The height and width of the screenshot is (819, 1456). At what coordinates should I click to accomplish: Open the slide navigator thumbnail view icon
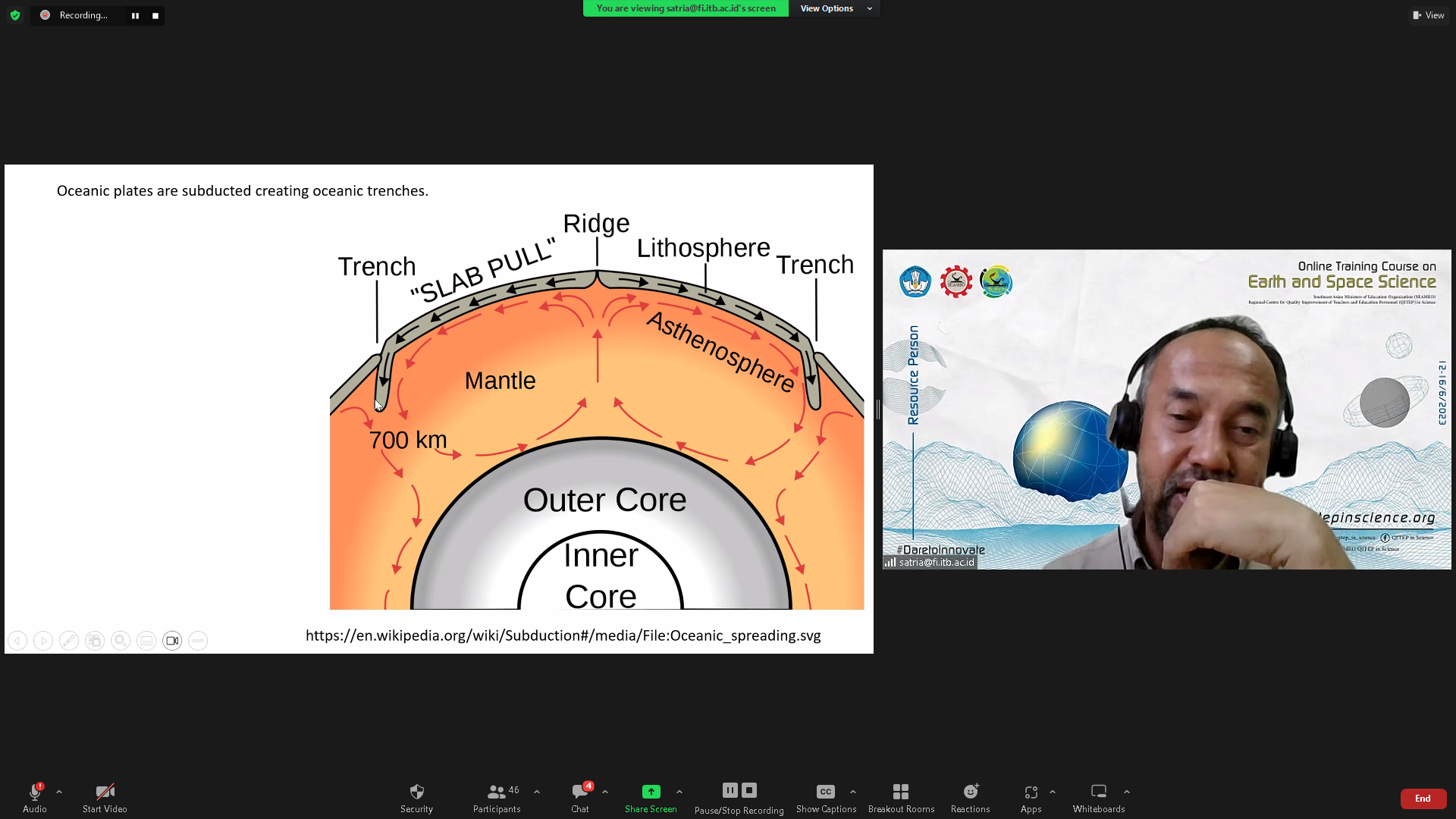point(94,641)
